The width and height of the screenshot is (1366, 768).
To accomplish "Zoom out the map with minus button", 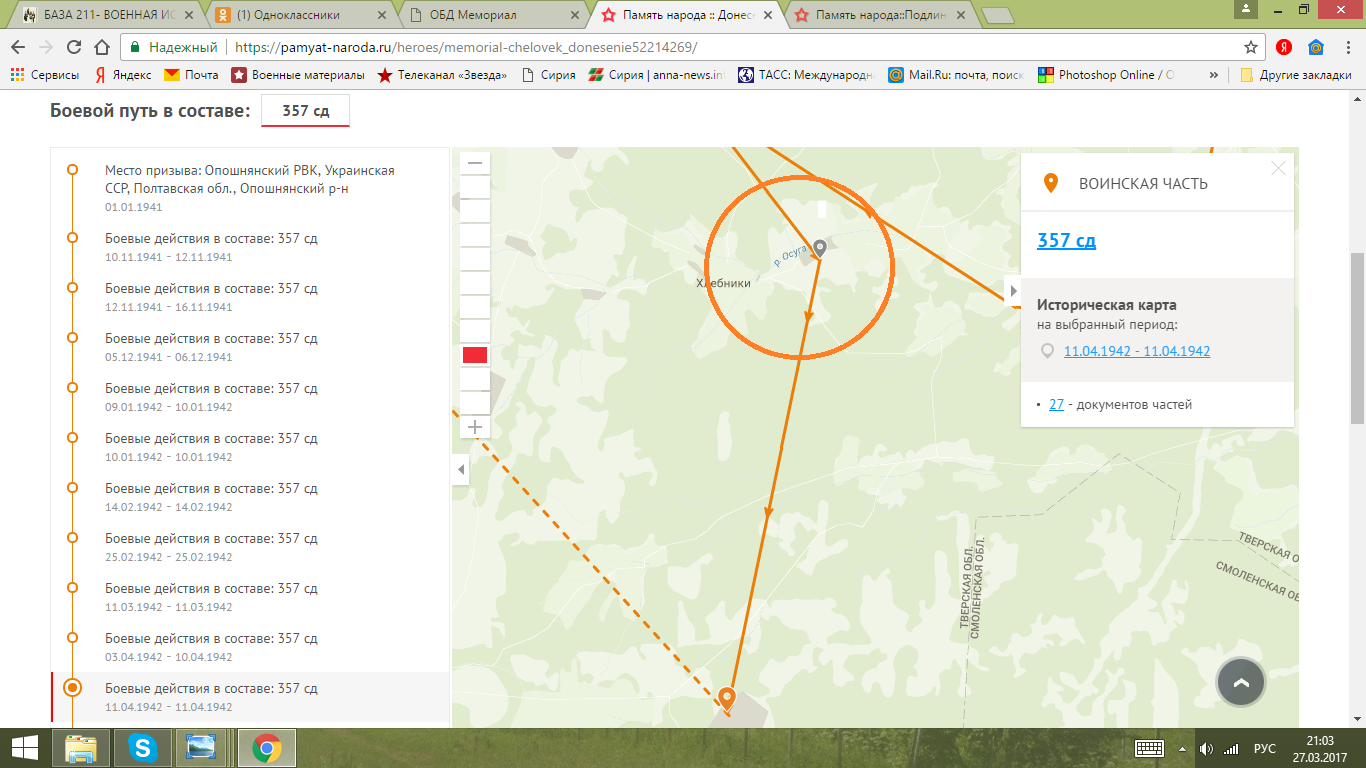I will pos(475,163).
